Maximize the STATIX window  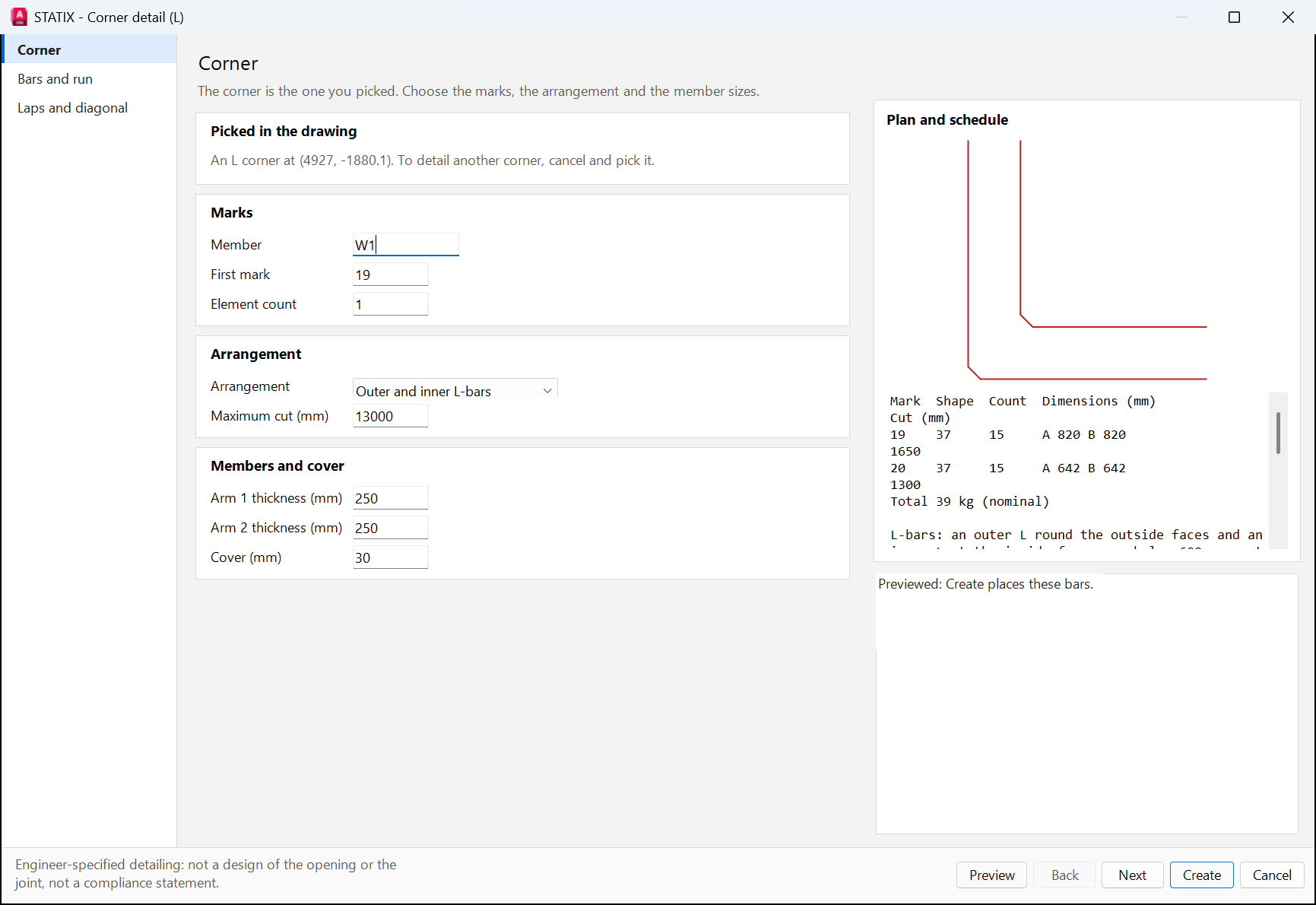click(x=1234, y=17)
